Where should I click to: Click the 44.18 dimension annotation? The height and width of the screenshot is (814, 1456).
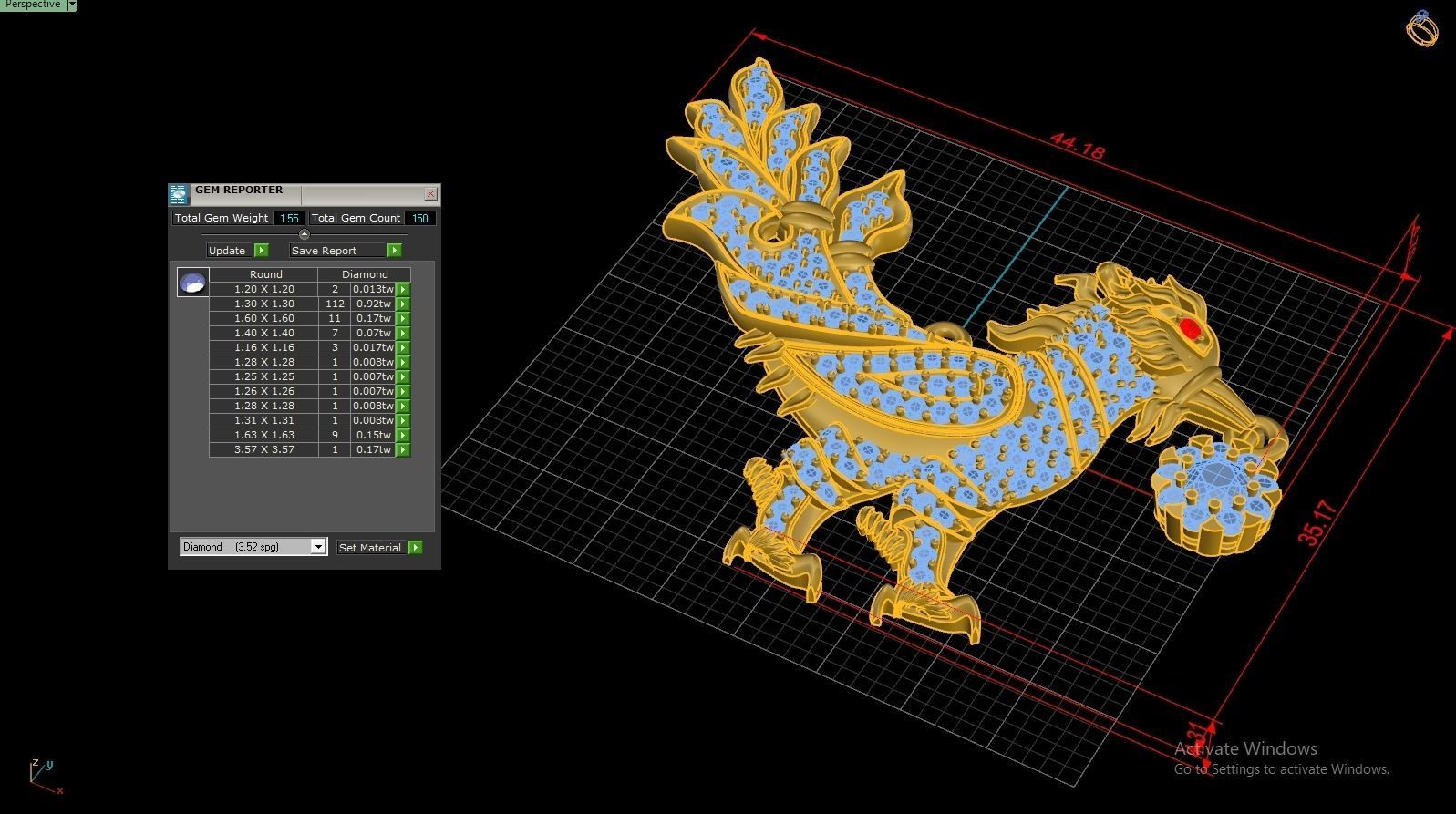pos(1078,146)
